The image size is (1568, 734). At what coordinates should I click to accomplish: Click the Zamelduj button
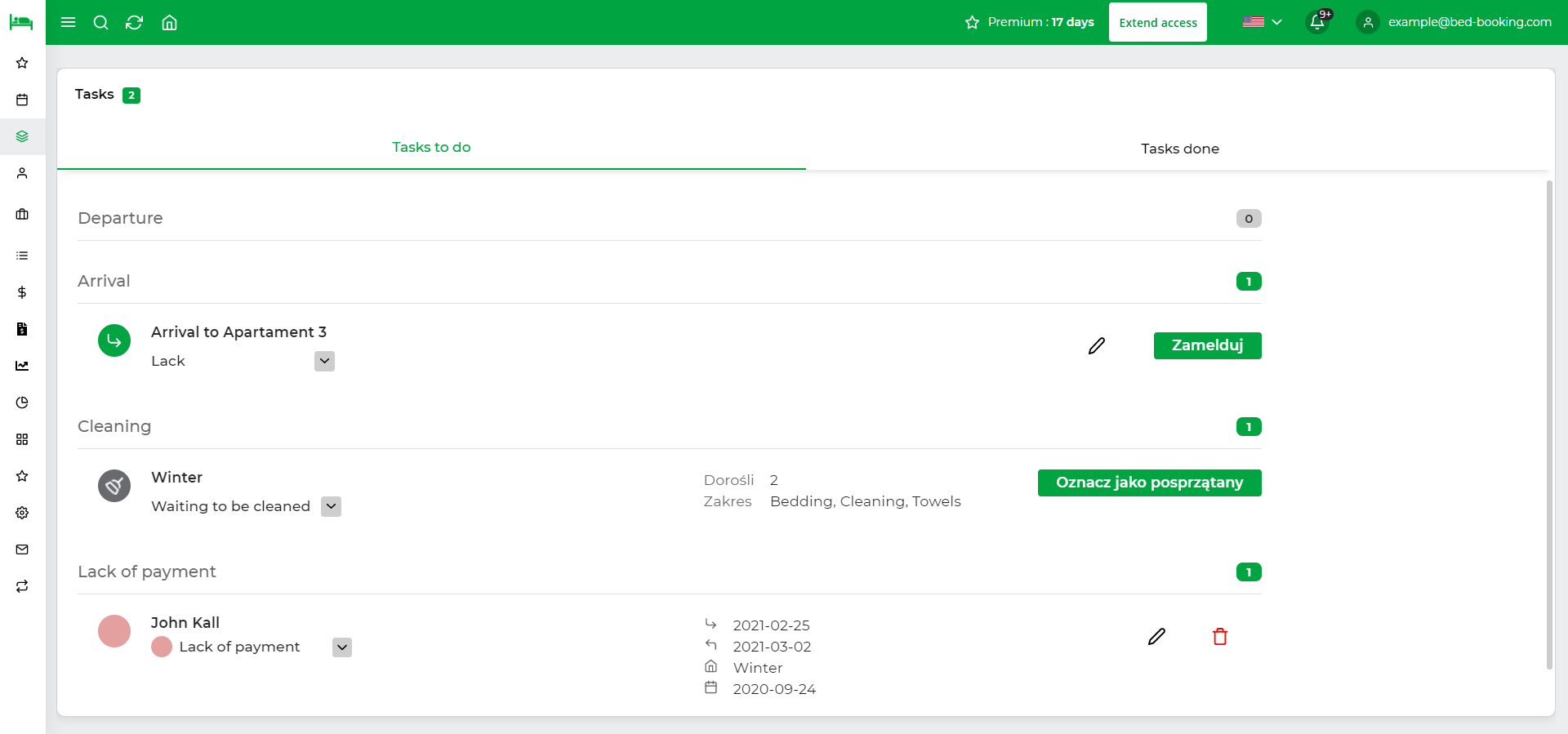point(1207,345)
